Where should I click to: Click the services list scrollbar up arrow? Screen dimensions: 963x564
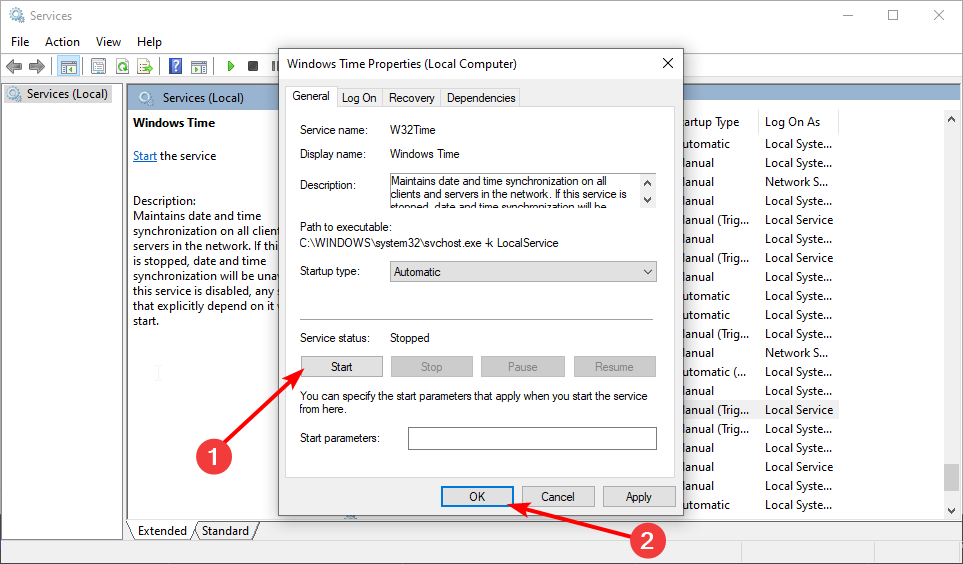951,119
